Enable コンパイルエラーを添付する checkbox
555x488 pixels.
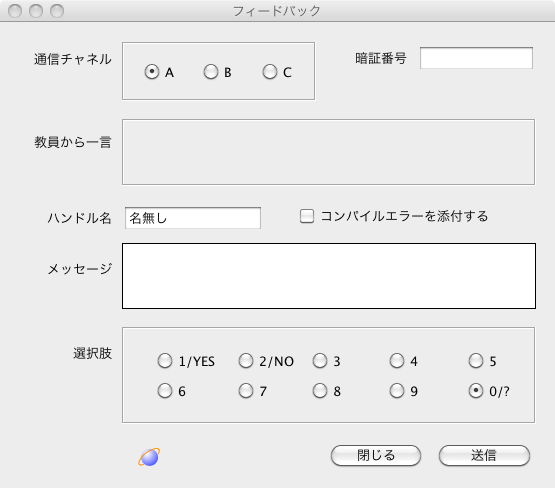[x=307, y=216]
